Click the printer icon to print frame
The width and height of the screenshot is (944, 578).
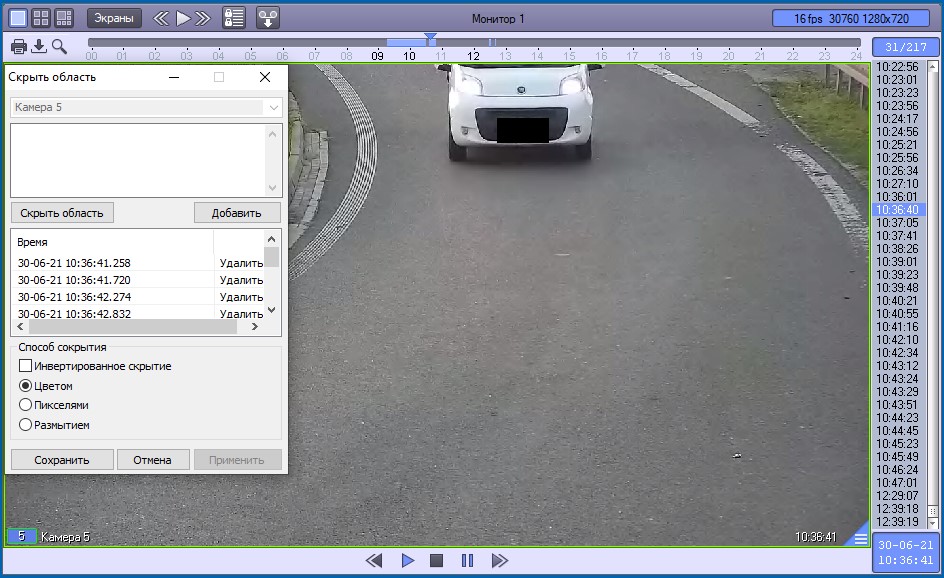pyautogui.click(x=19, y=46)
